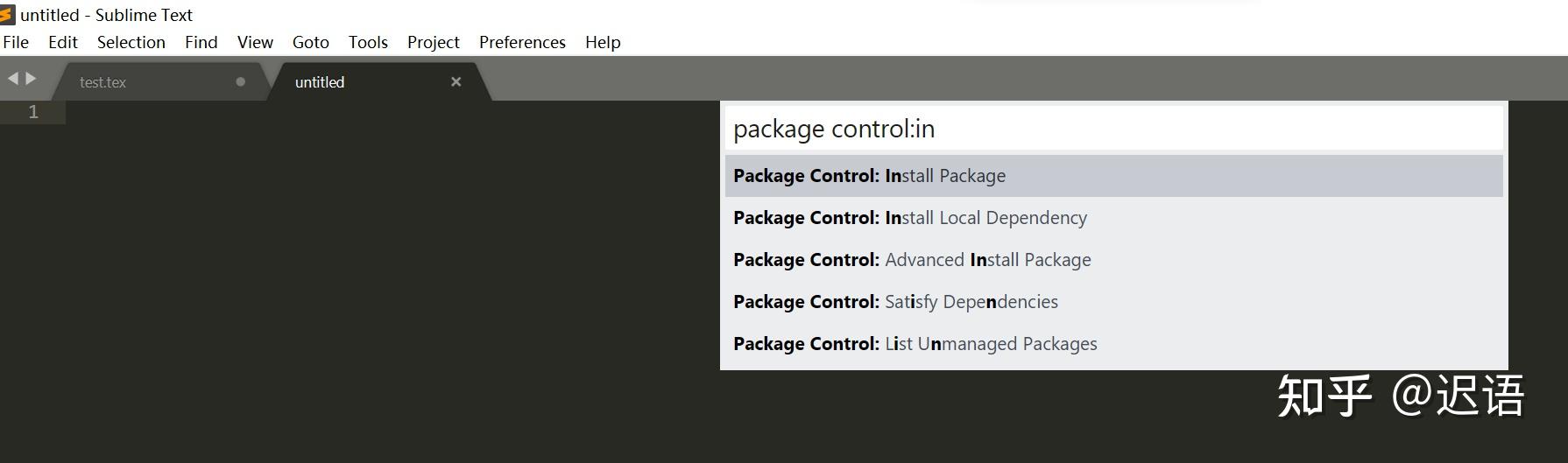Click the Sublime Text app icon
The image size is (1568, 463).
click(x=8, y=15)
